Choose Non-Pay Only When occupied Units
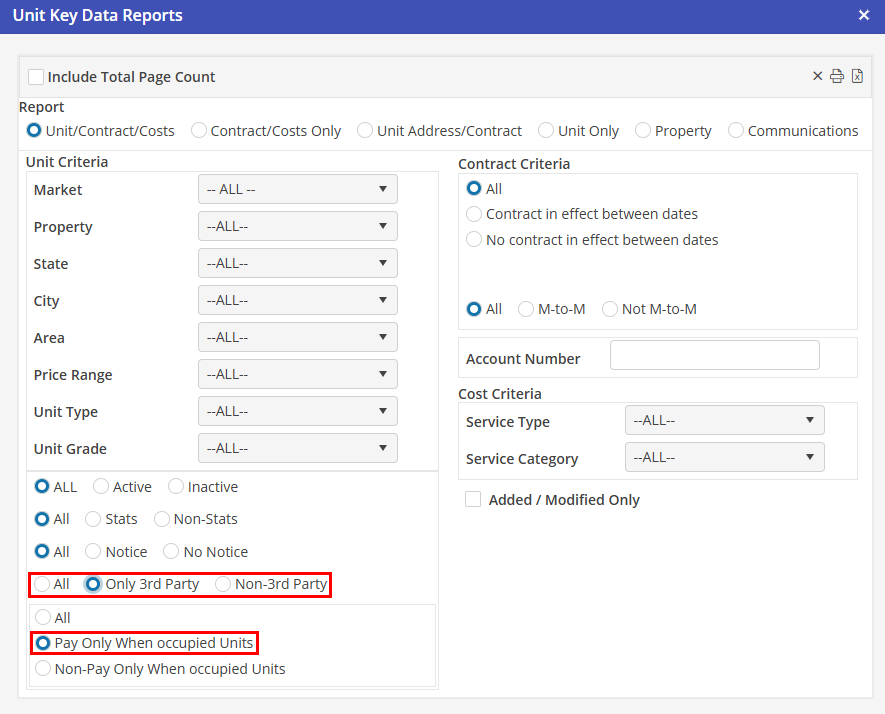Screen dimensions: 885x714 [43, 669]
